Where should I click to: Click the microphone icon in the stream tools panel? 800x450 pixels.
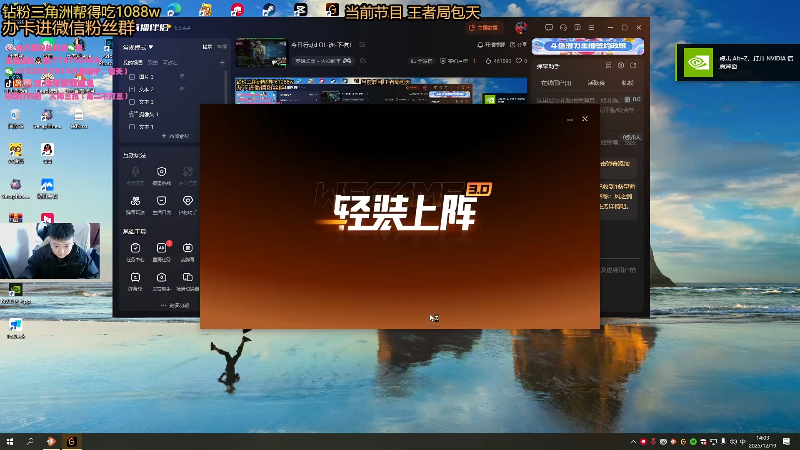click(x=135, y=172)
